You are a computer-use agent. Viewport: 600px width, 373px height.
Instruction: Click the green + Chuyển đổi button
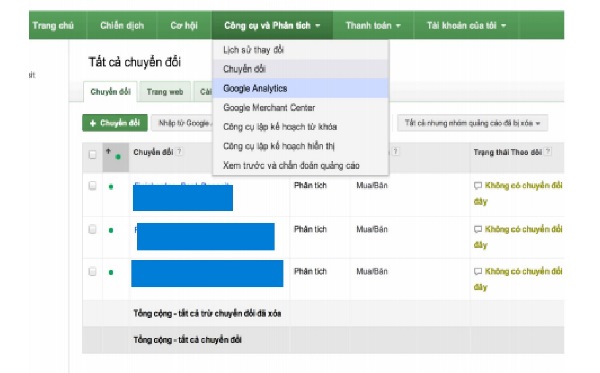pos(115,123)
